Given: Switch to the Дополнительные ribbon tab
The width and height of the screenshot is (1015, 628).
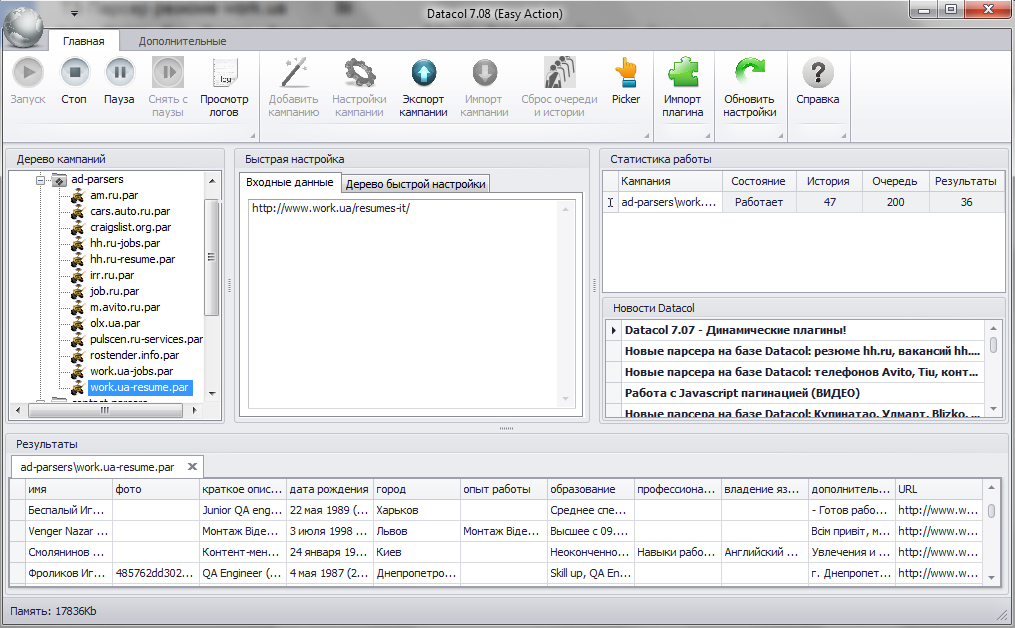Looking at the screenshot, I should pyautogui.click(x=183, y=41).
